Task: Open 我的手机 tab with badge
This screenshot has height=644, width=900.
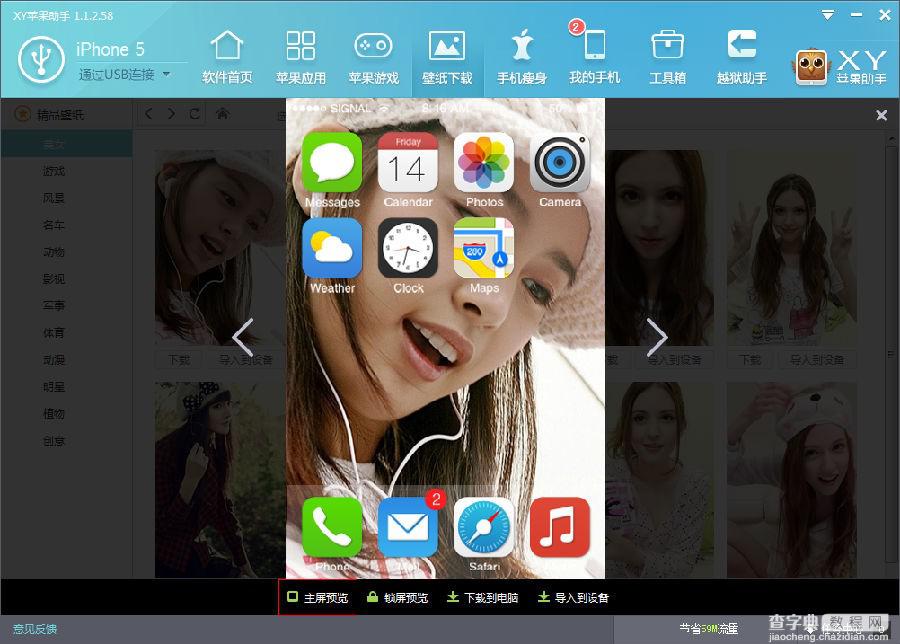Action: point(595,56)
